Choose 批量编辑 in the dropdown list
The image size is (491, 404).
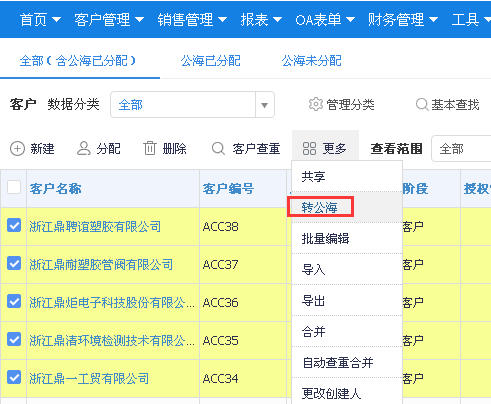325,239
